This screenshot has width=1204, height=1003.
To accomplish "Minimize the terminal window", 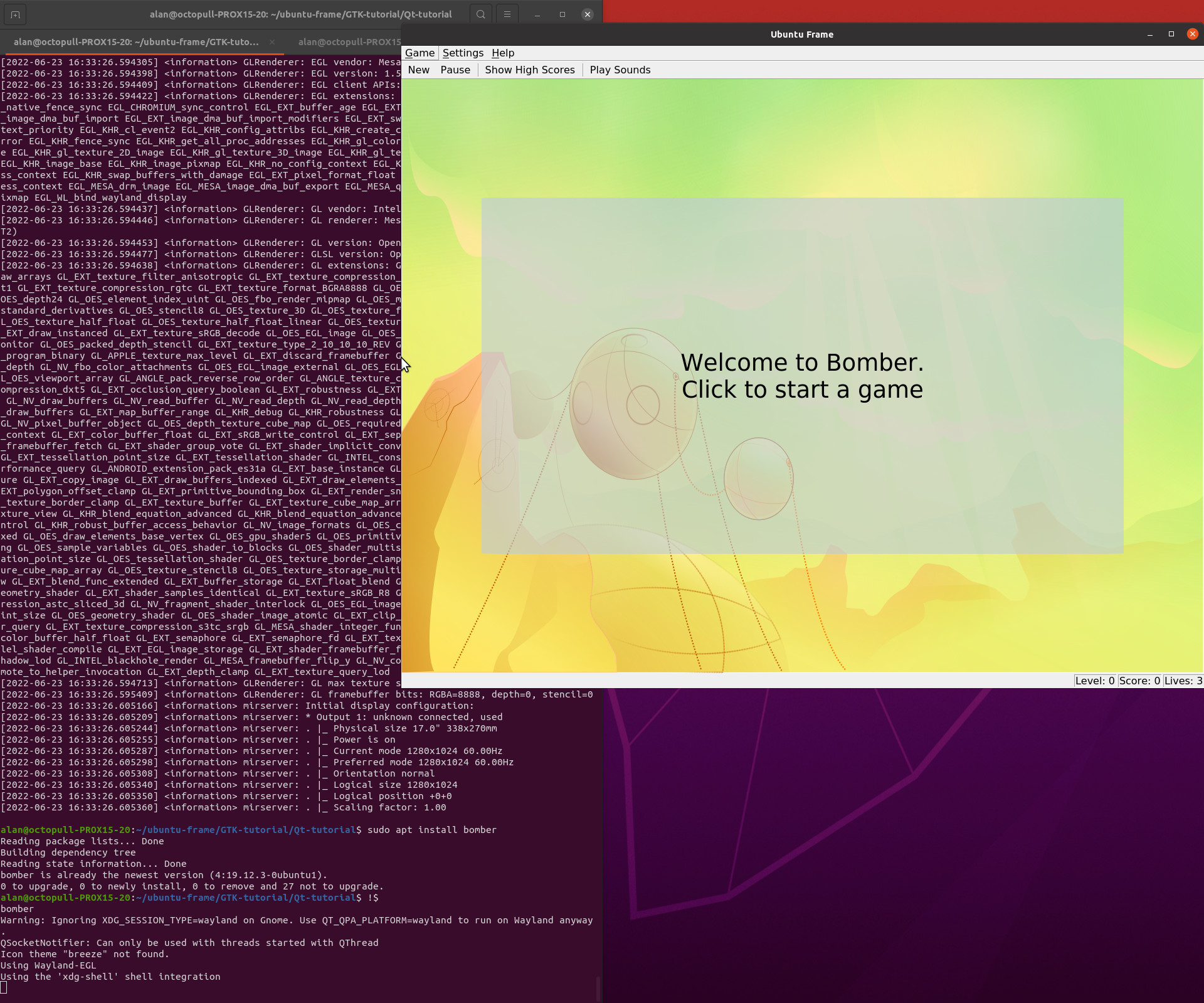I will 537,14.
